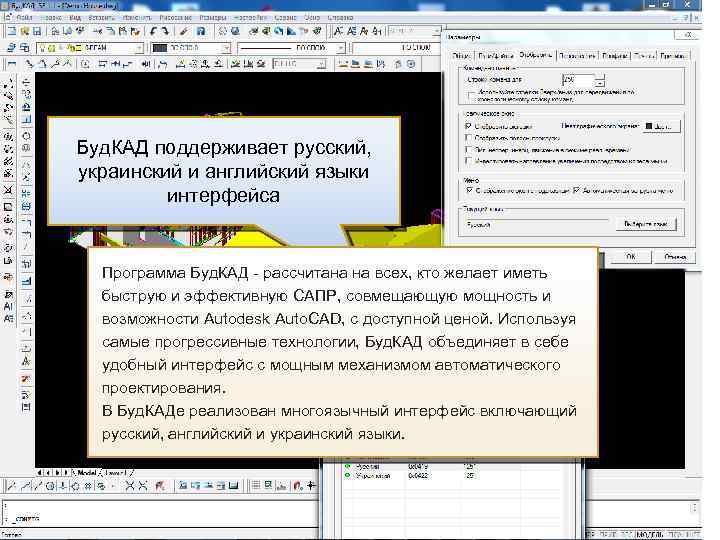Enable the third checkbox in graphics window group
The image size is (720, 540).
click(x=468, y=150)
